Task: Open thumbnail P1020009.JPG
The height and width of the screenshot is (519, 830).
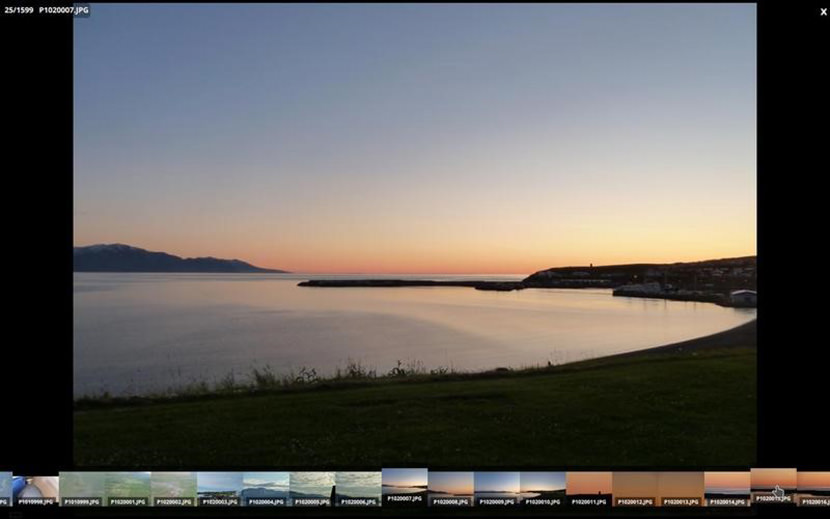Action: point(497,489)
